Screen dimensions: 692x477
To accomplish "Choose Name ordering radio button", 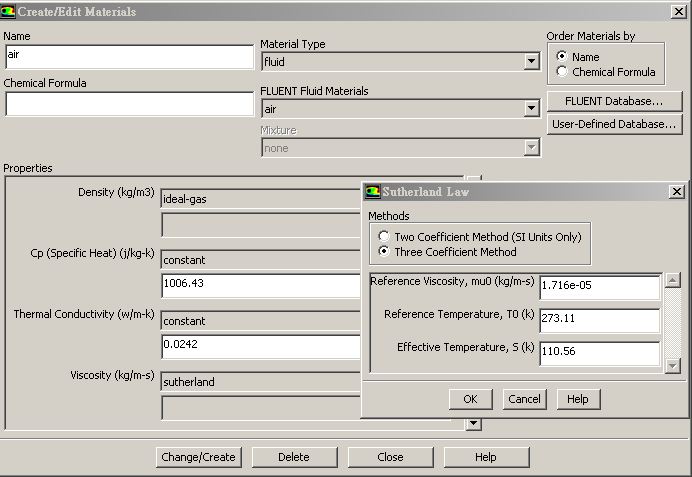I will pyautogui.click(x=562, y=57).
